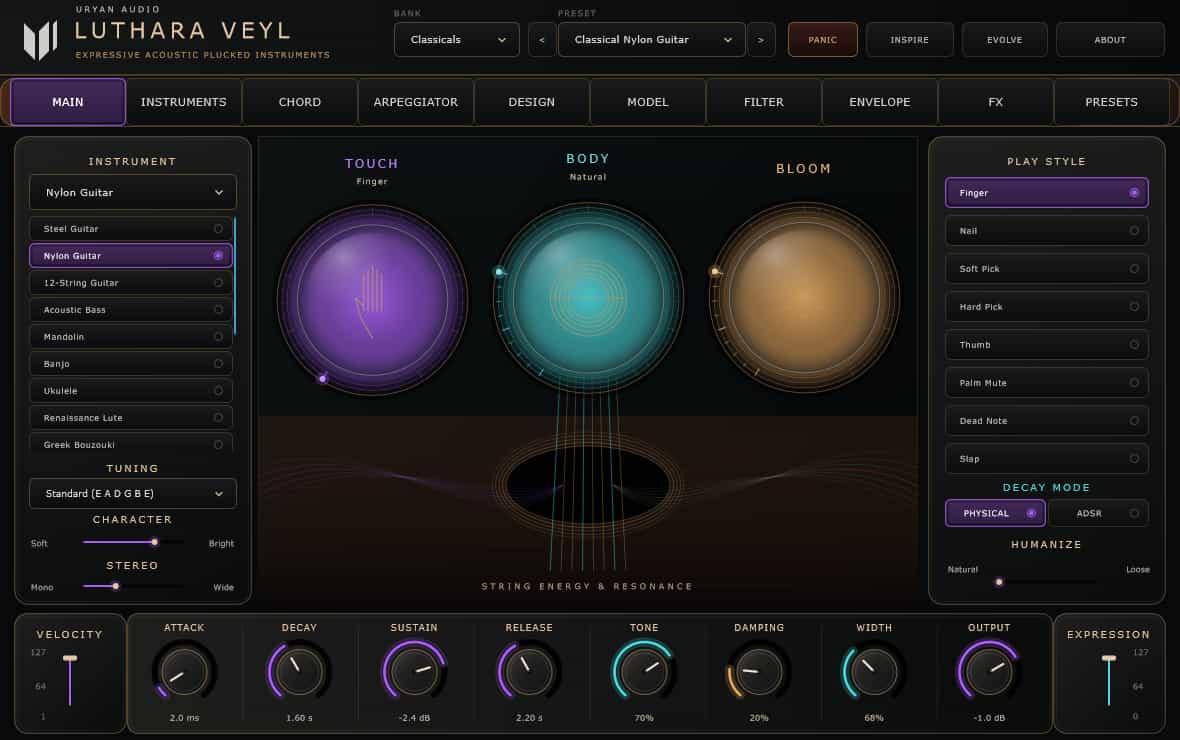Open the Envelope tab
The image size is (1180, 740).
879,102
